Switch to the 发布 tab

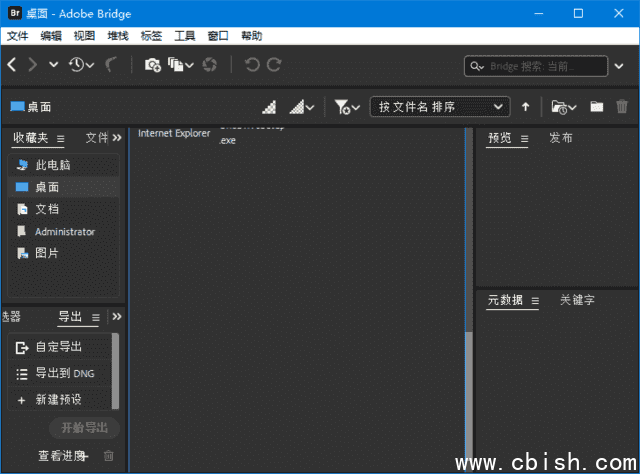[x=560, y=138]
